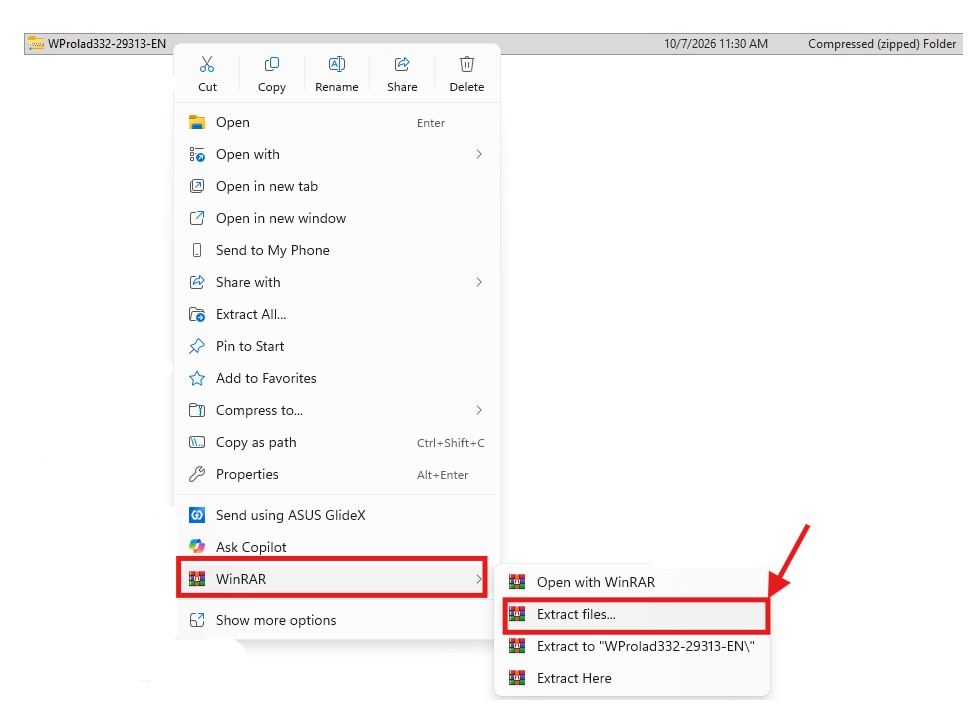
Task: Click the Cut scissors icon
Action: pos(207,64)
